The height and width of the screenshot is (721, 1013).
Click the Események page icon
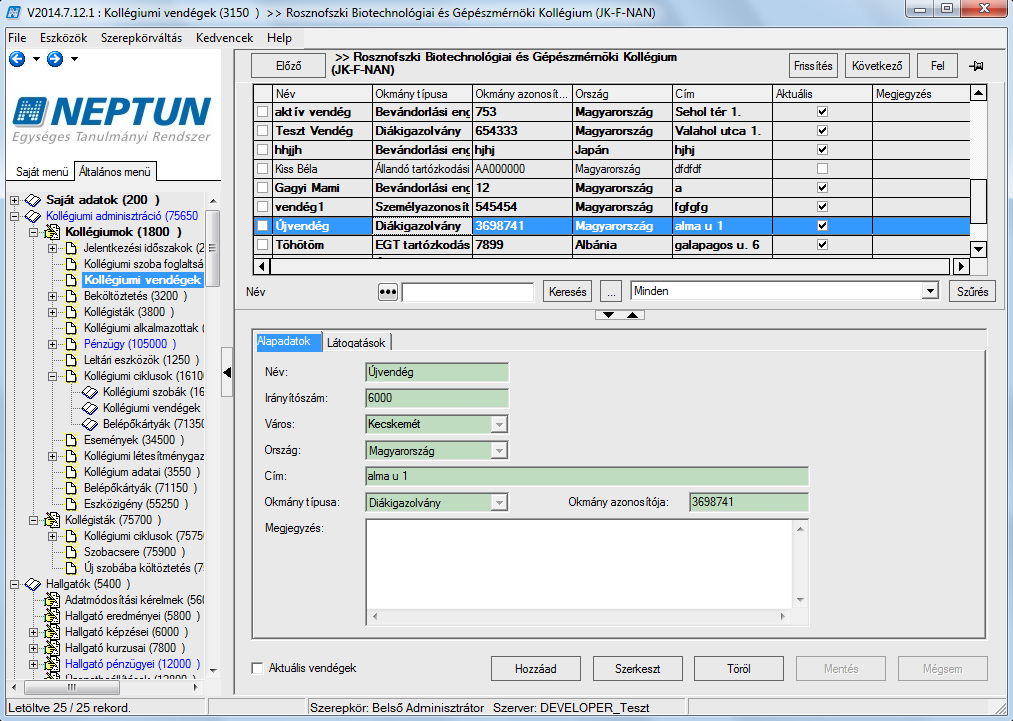pyautogui.click(x=72, y=441)
